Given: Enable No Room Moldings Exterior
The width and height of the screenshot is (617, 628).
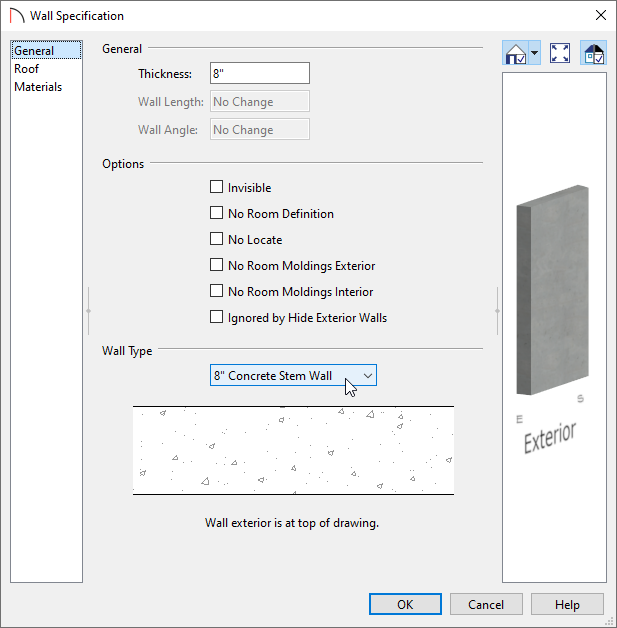Looking at the screenshot, I should point(217,265).
